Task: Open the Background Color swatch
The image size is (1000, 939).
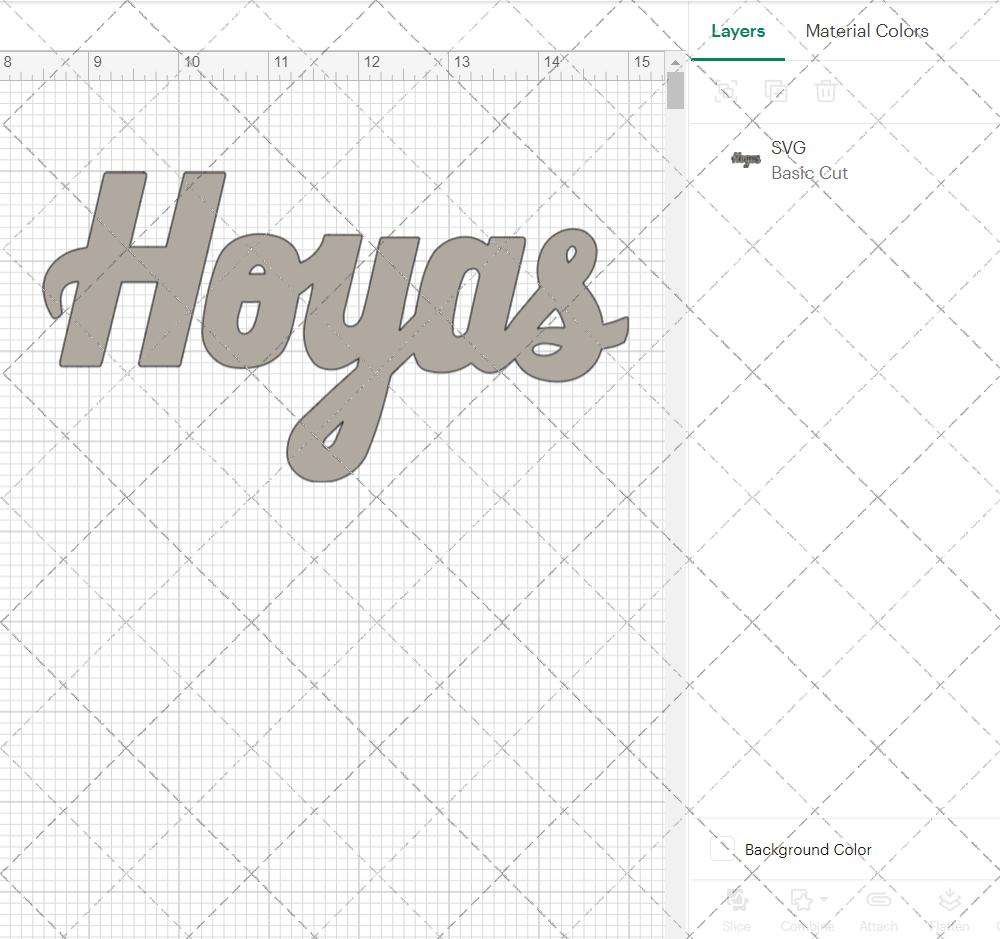Action: click(x=723, y=849)
